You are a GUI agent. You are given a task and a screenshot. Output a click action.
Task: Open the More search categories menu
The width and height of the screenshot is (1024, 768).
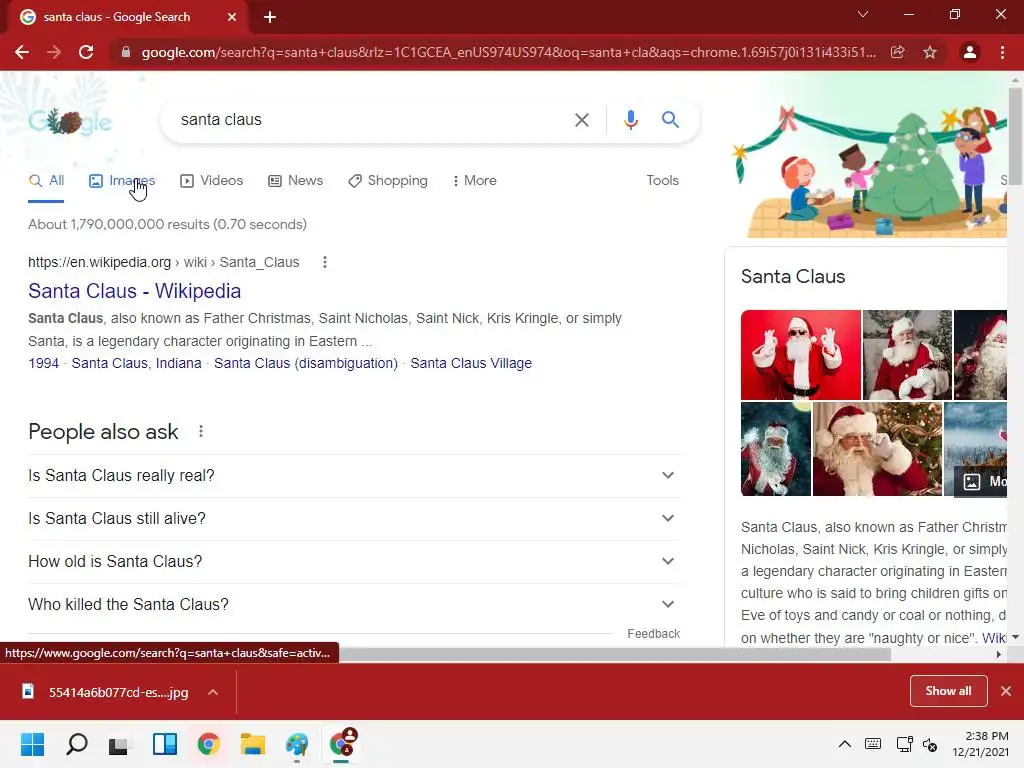coord(475,181)
